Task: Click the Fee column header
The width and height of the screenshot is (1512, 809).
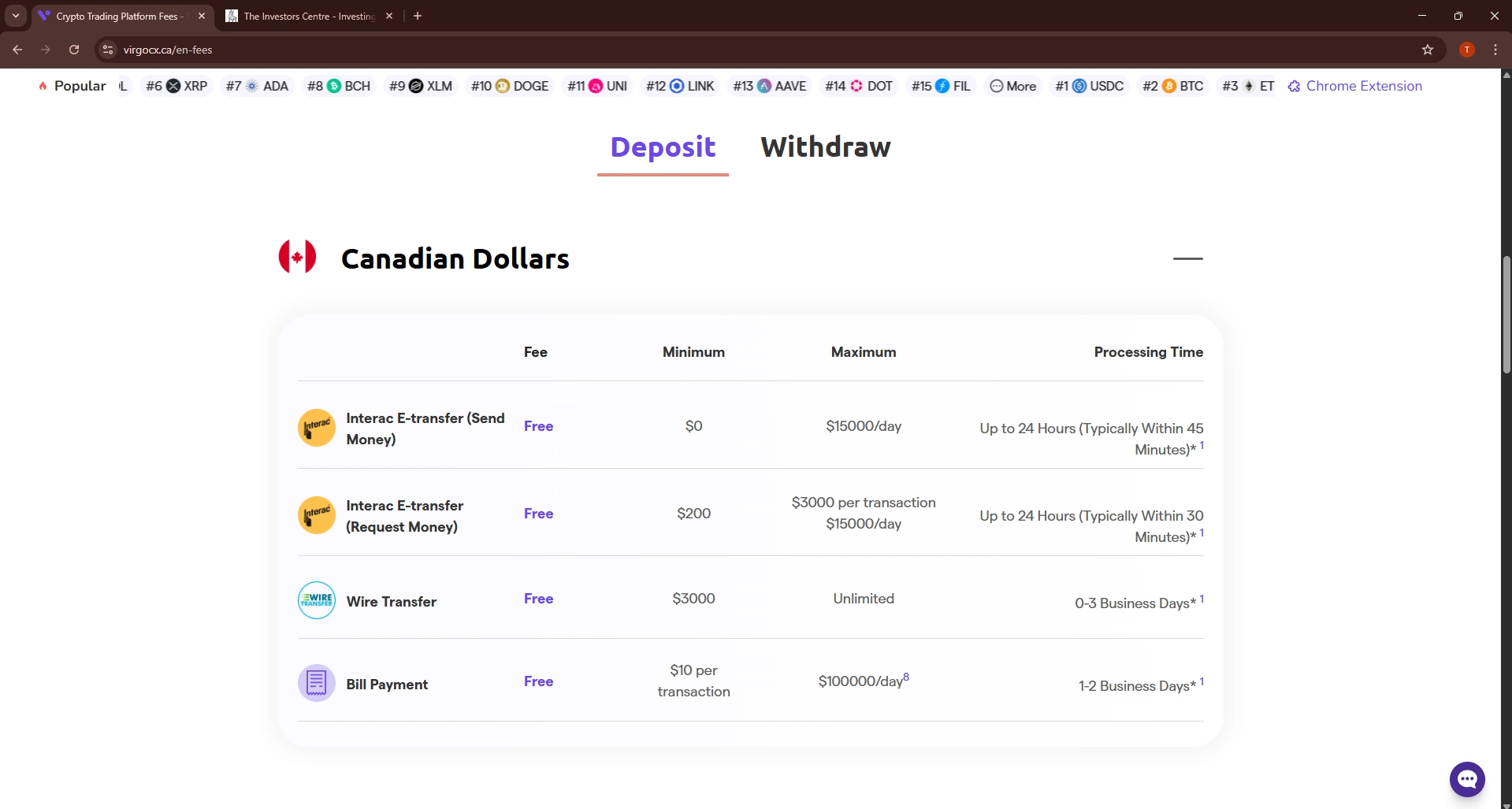Action: pos(536,352)
